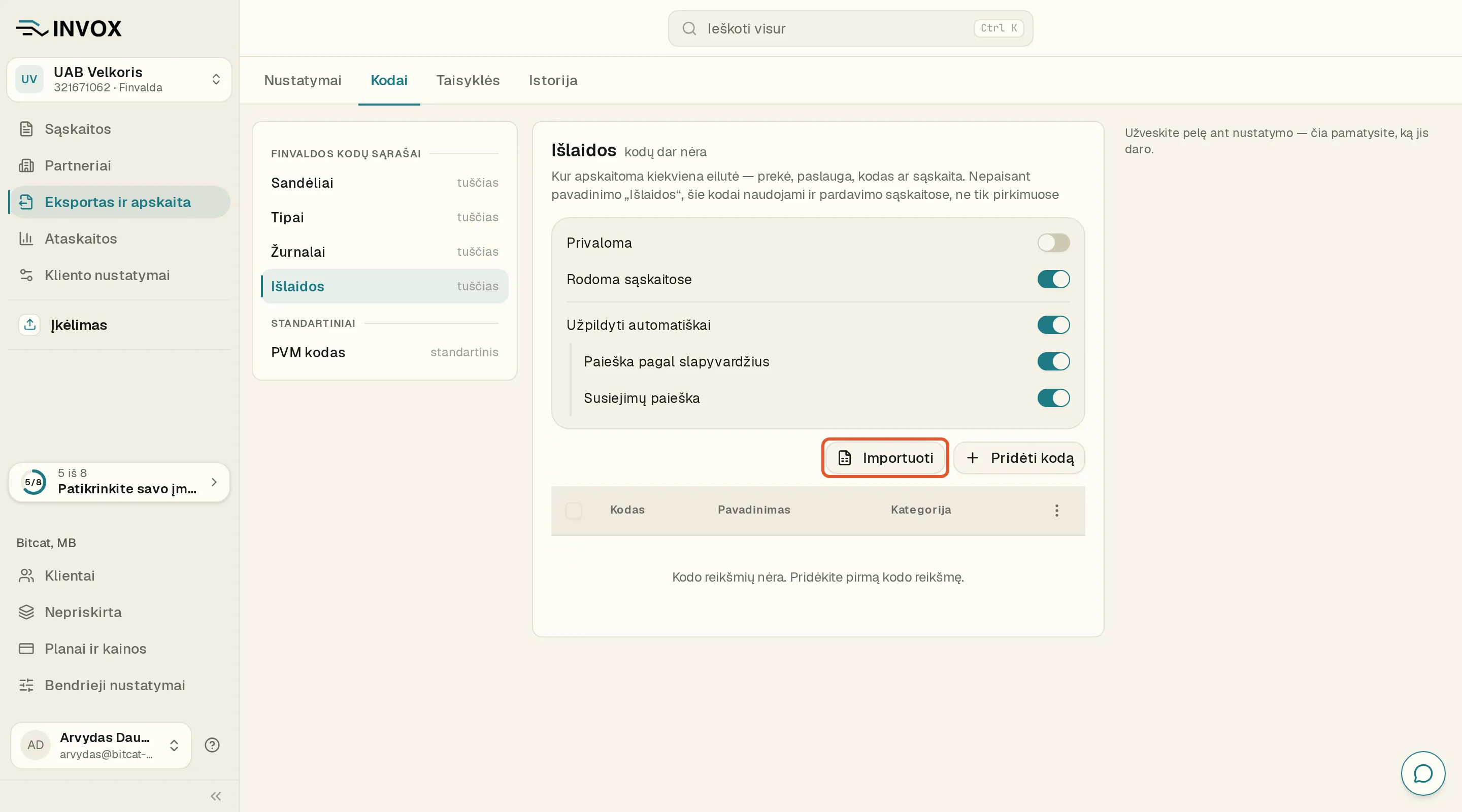Select the Išlaidos code list
This screenshot has height=812, width=1462.
pyautogui.click(x=384, y=287)
